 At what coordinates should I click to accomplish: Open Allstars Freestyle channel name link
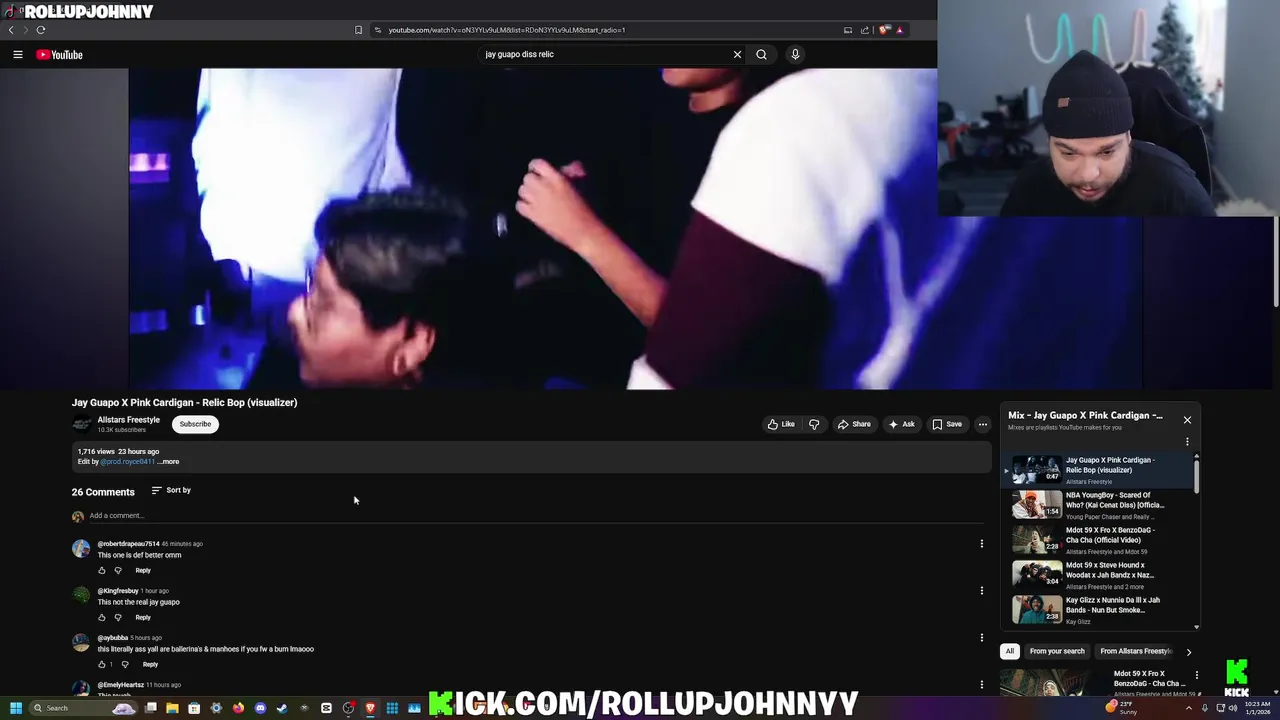pos(128,420)
